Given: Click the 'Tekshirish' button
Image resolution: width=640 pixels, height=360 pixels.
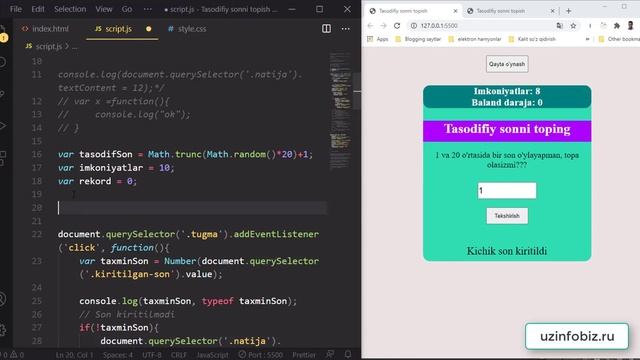Looking at the screenshot, I should pyautogui.click(x=507, y=216).
